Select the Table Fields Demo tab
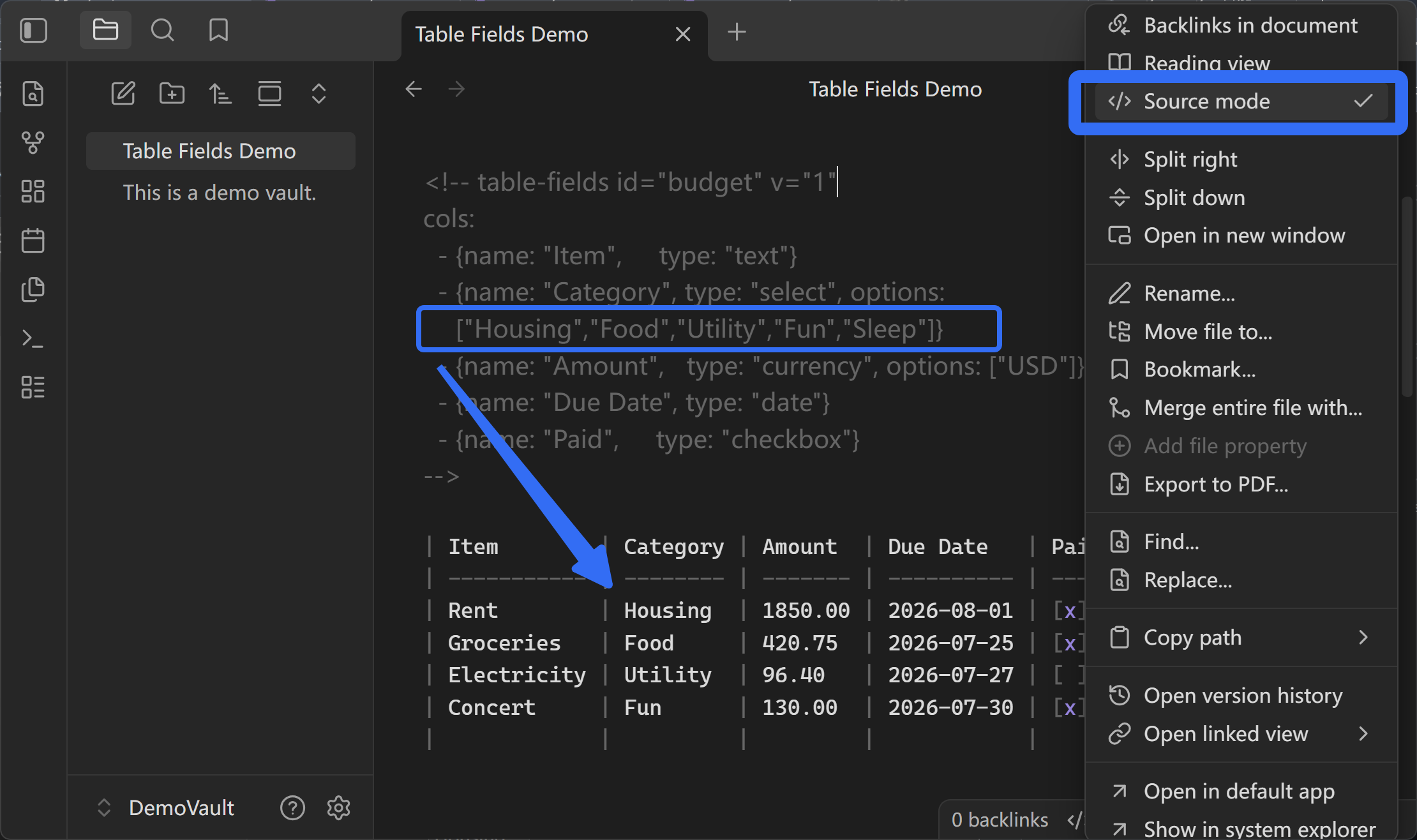 coord(554,34)
